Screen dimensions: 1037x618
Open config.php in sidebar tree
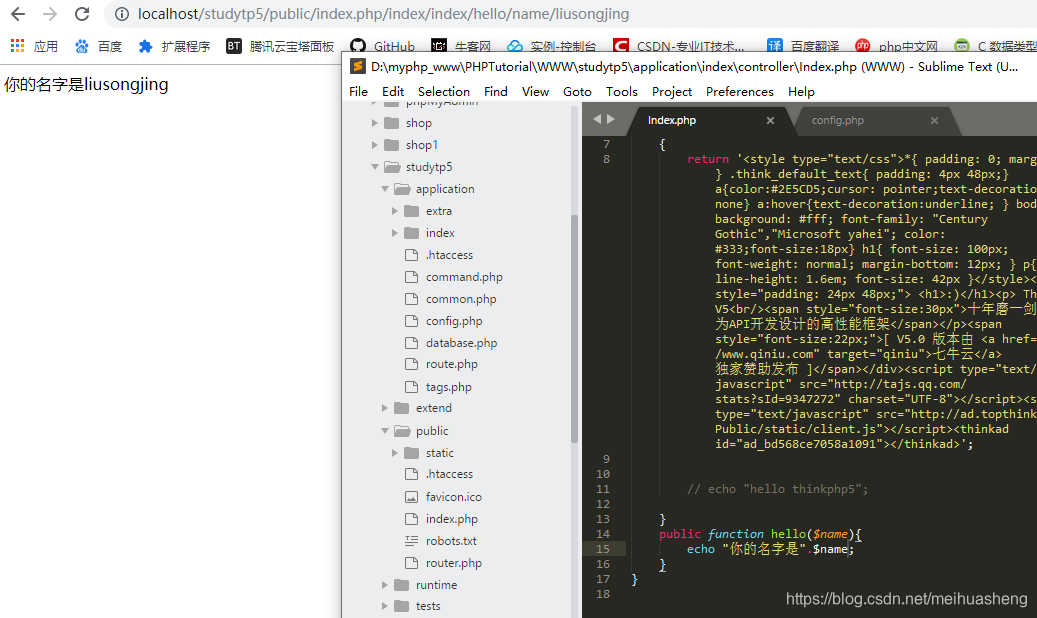point(454,321)
